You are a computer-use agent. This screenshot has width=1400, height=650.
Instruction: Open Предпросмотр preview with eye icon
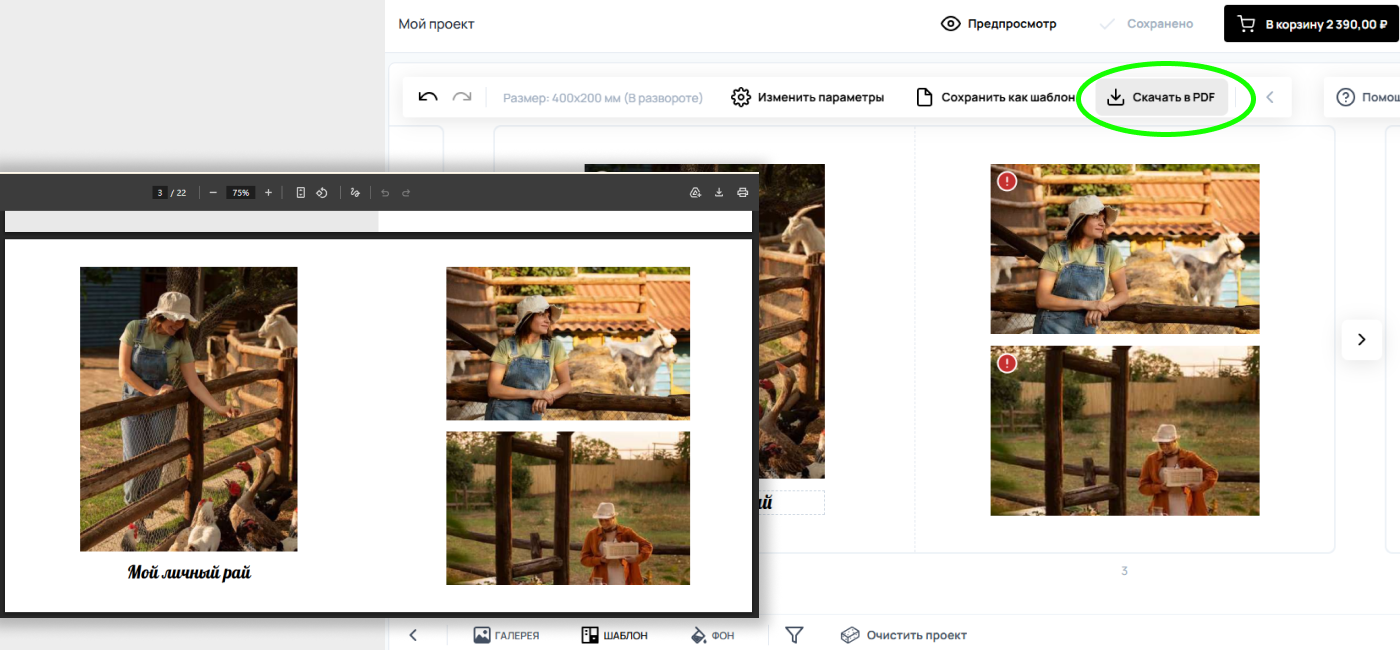coord(998,24)
